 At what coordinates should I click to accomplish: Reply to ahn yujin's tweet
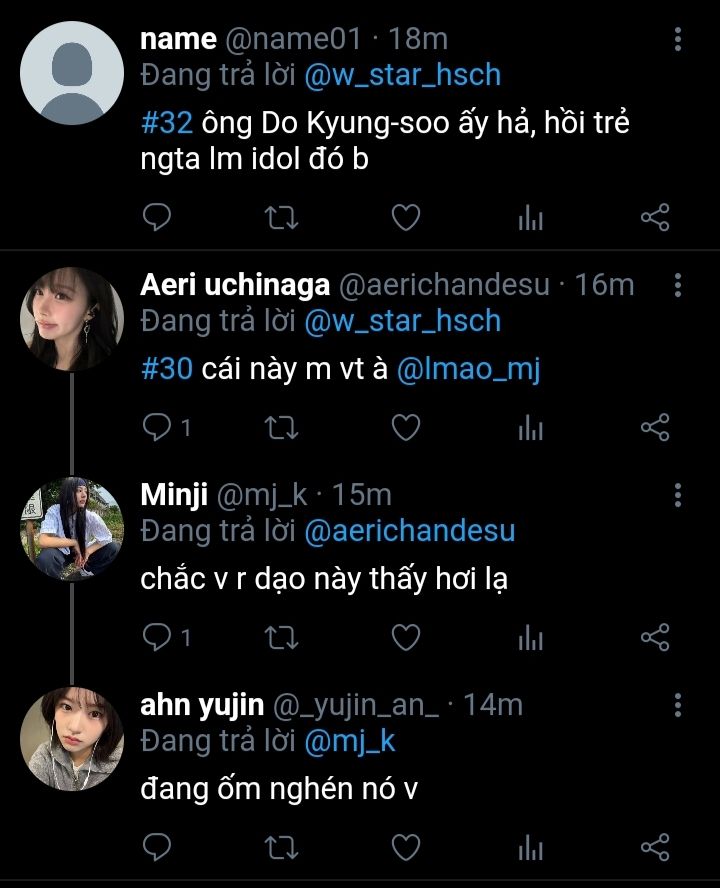coord(158,847)
